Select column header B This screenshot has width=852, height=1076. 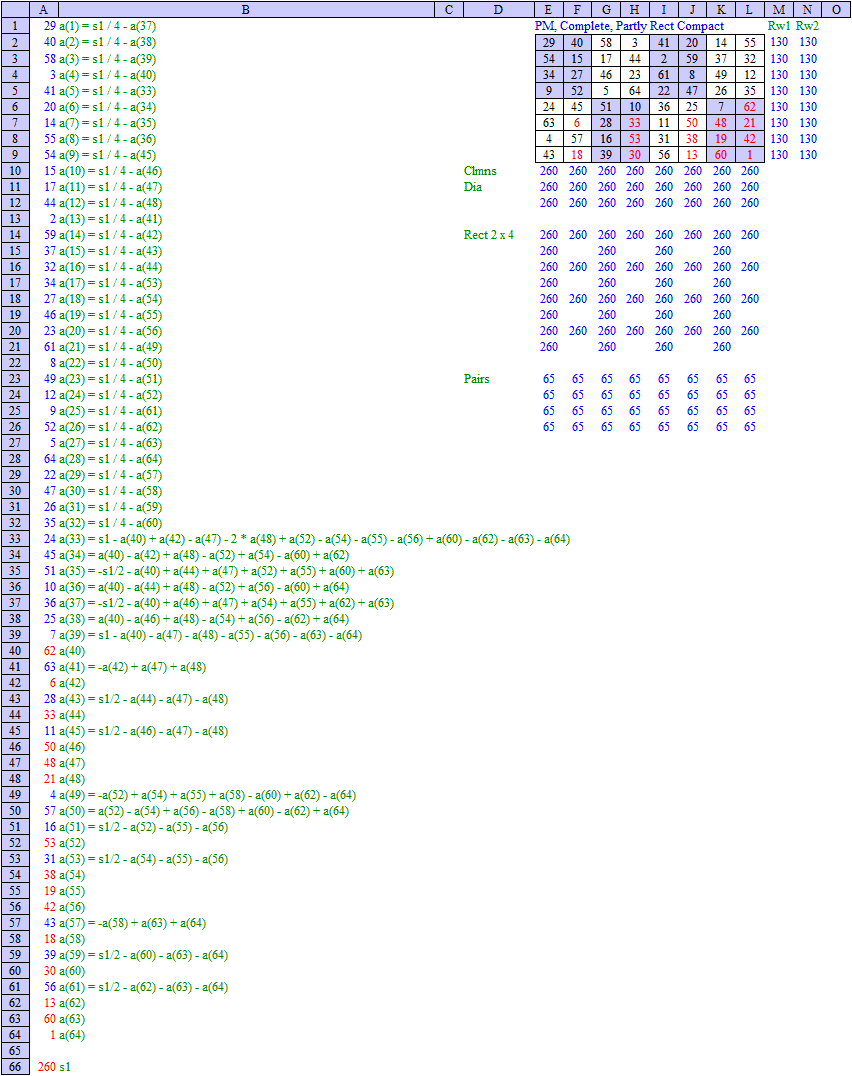246,10
